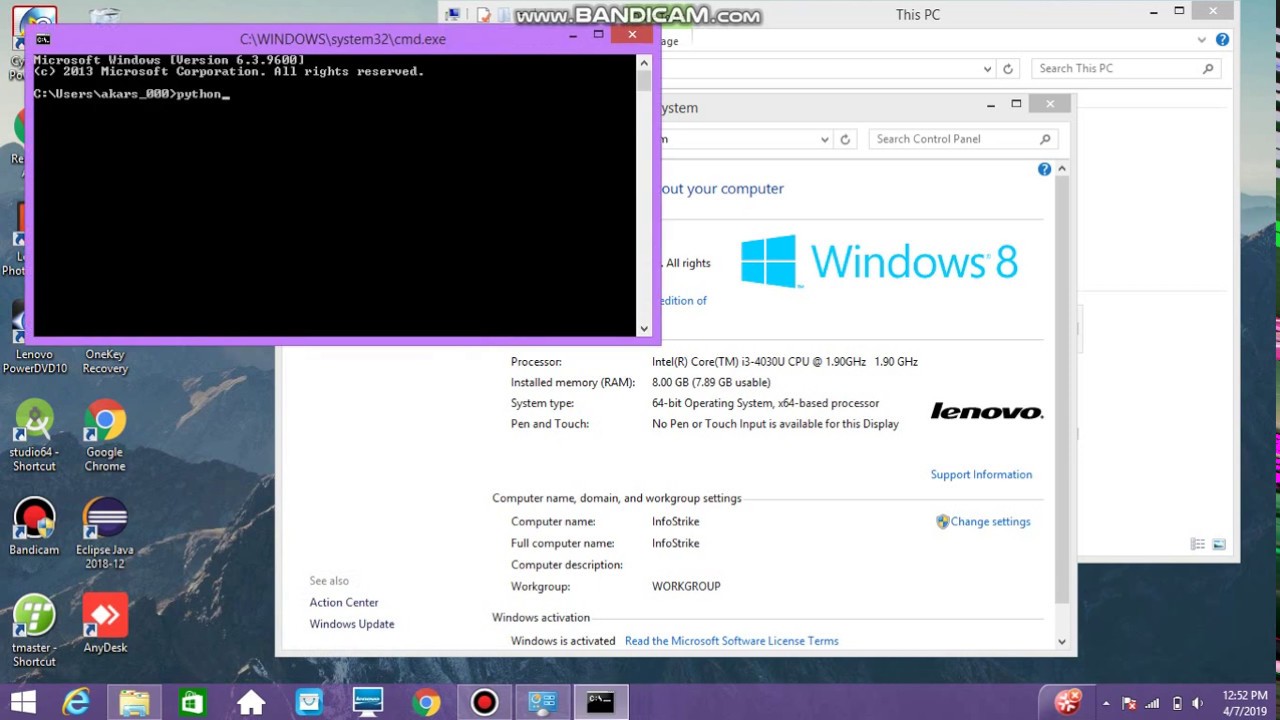The width and height of the screenshot is (1280, 720).
Task: Switch This PC to details view icon
Action: (1197, 544)
